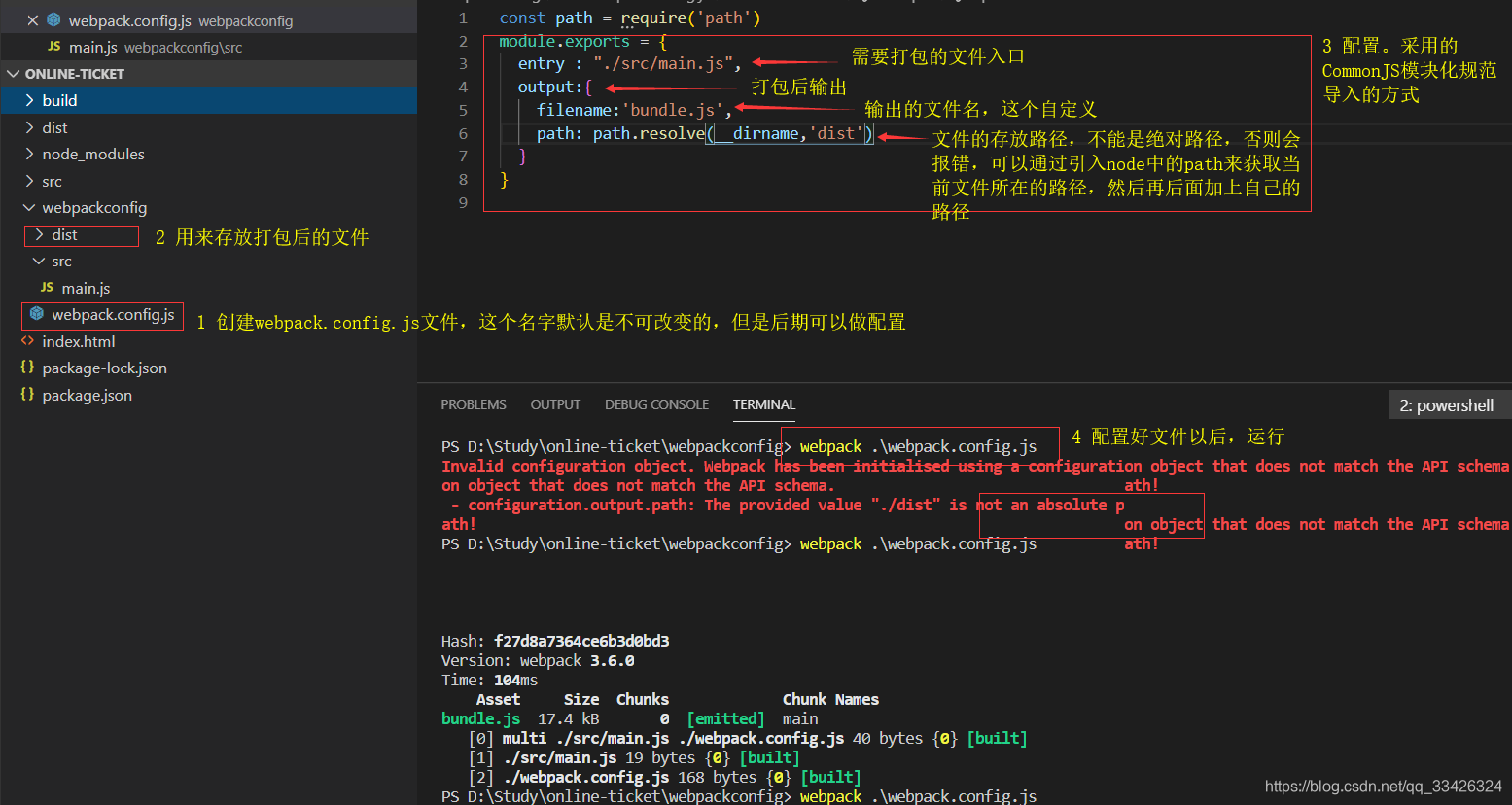Switch to the PROBLEMS panel tab
Image resolution: width=1512 pixels, height=805 pixels.
coord(474,404)
